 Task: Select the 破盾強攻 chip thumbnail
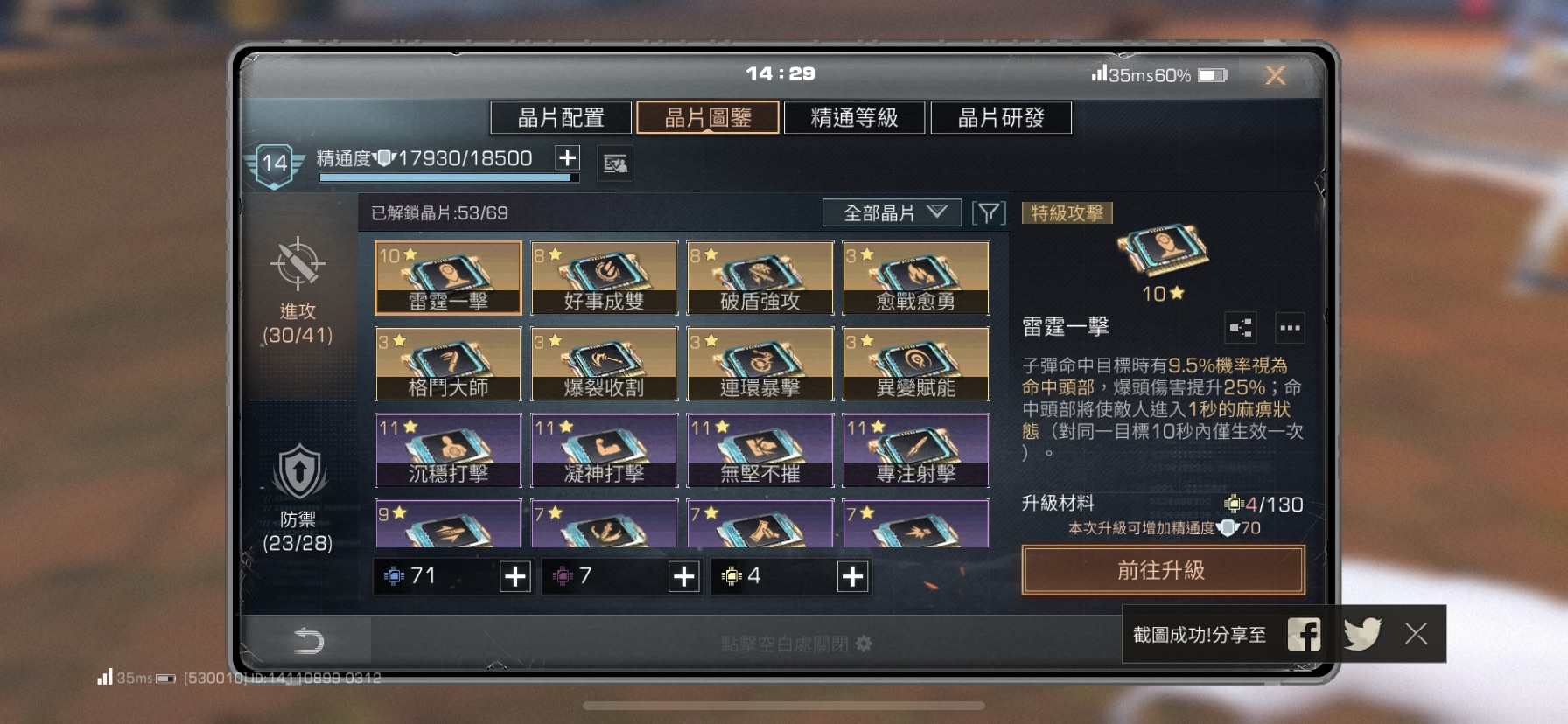tap(759, 278)
